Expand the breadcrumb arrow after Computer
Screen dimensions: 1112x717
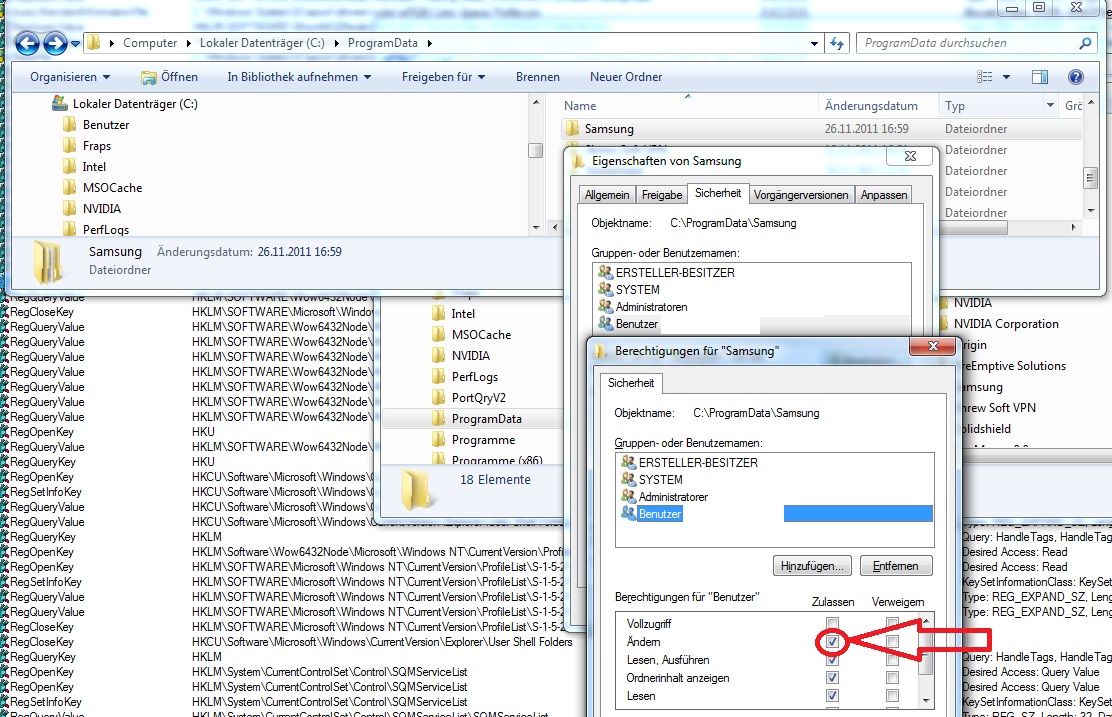tap(189, 43)
